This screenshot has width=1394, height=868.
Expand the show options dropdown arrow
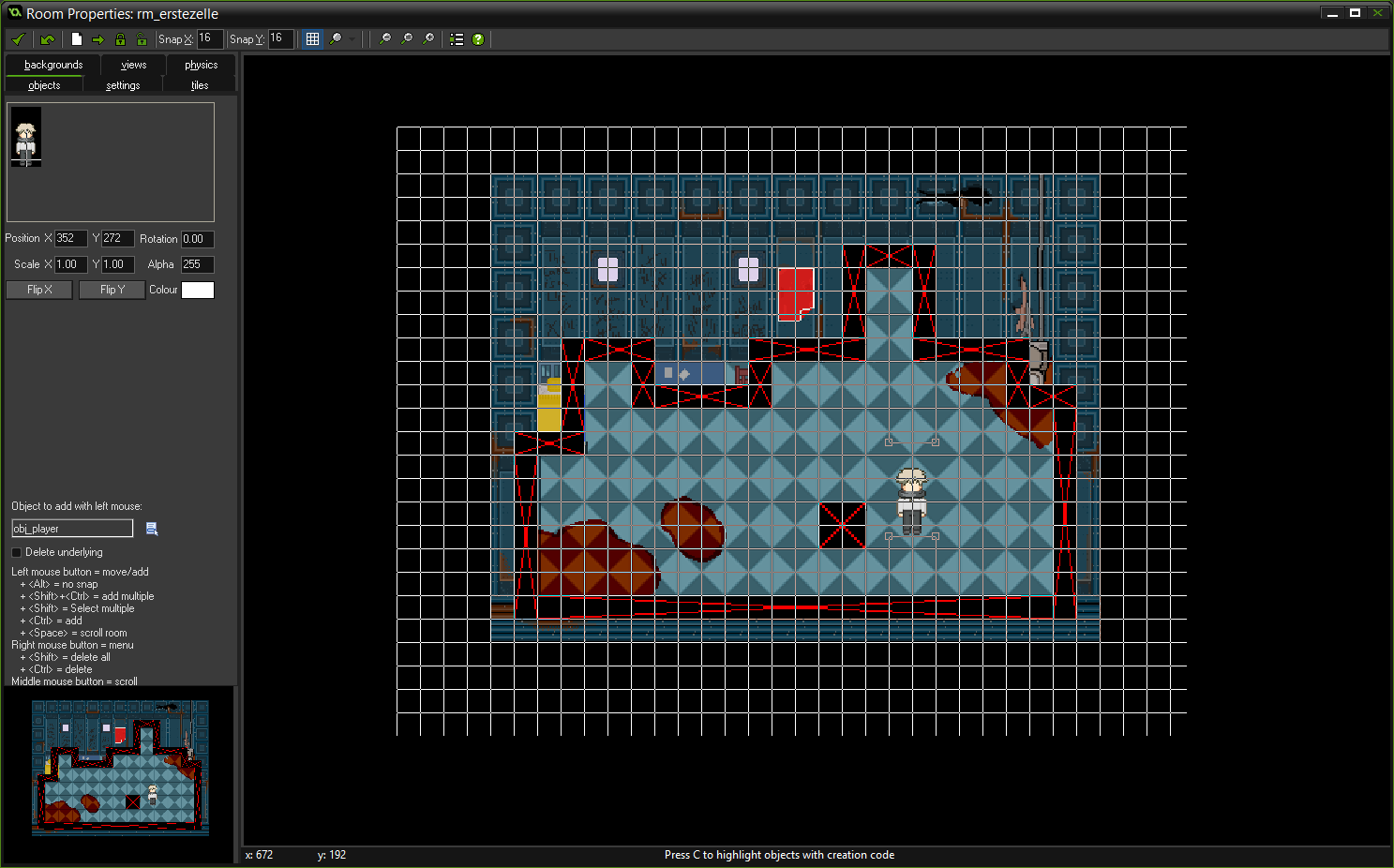point(352,39)
